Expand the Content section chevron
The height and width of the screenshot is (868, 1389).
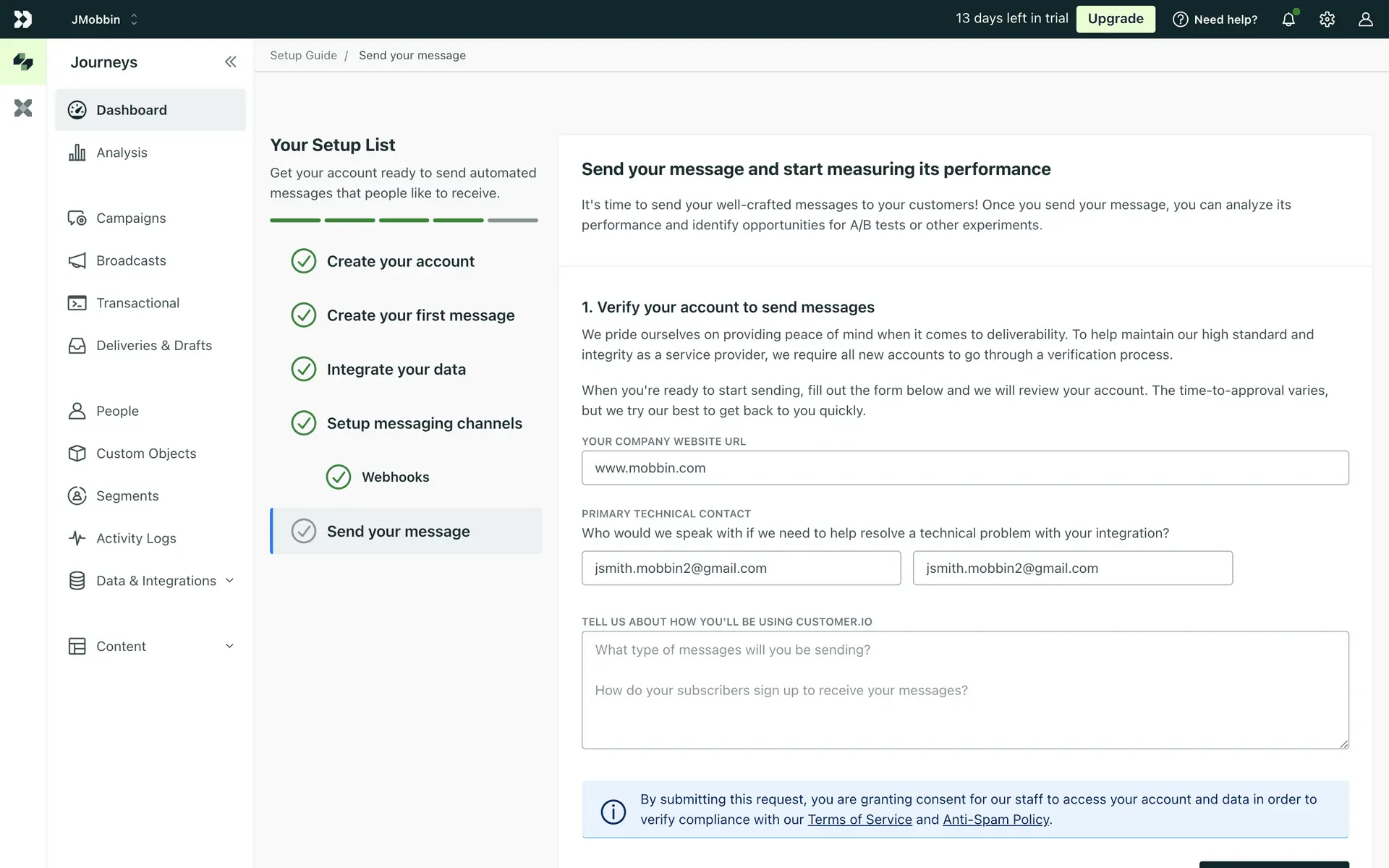229,647
